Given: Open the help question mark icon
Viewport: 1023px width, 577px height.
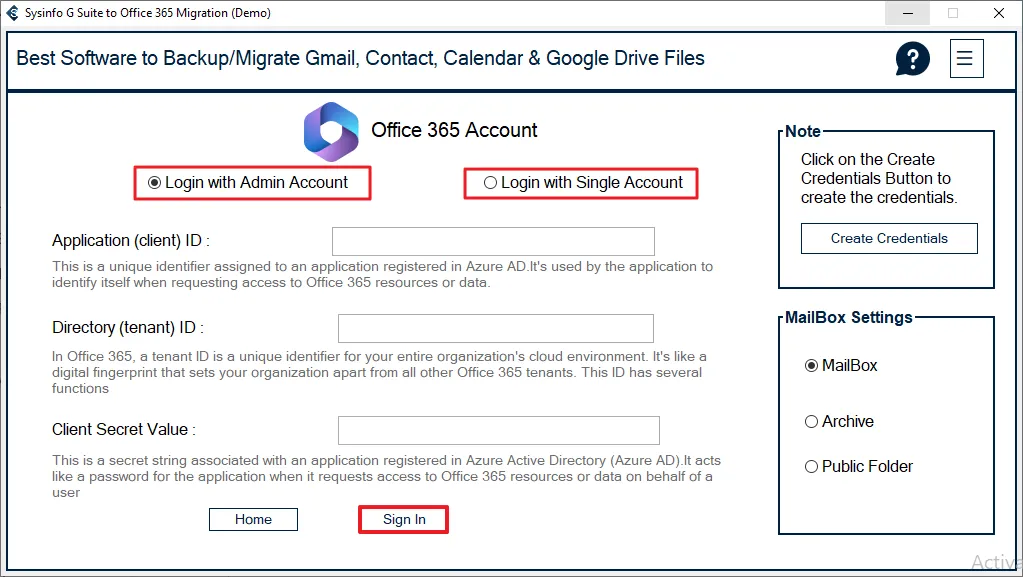Looking at the screenshot, I should [x=912, y=59].
